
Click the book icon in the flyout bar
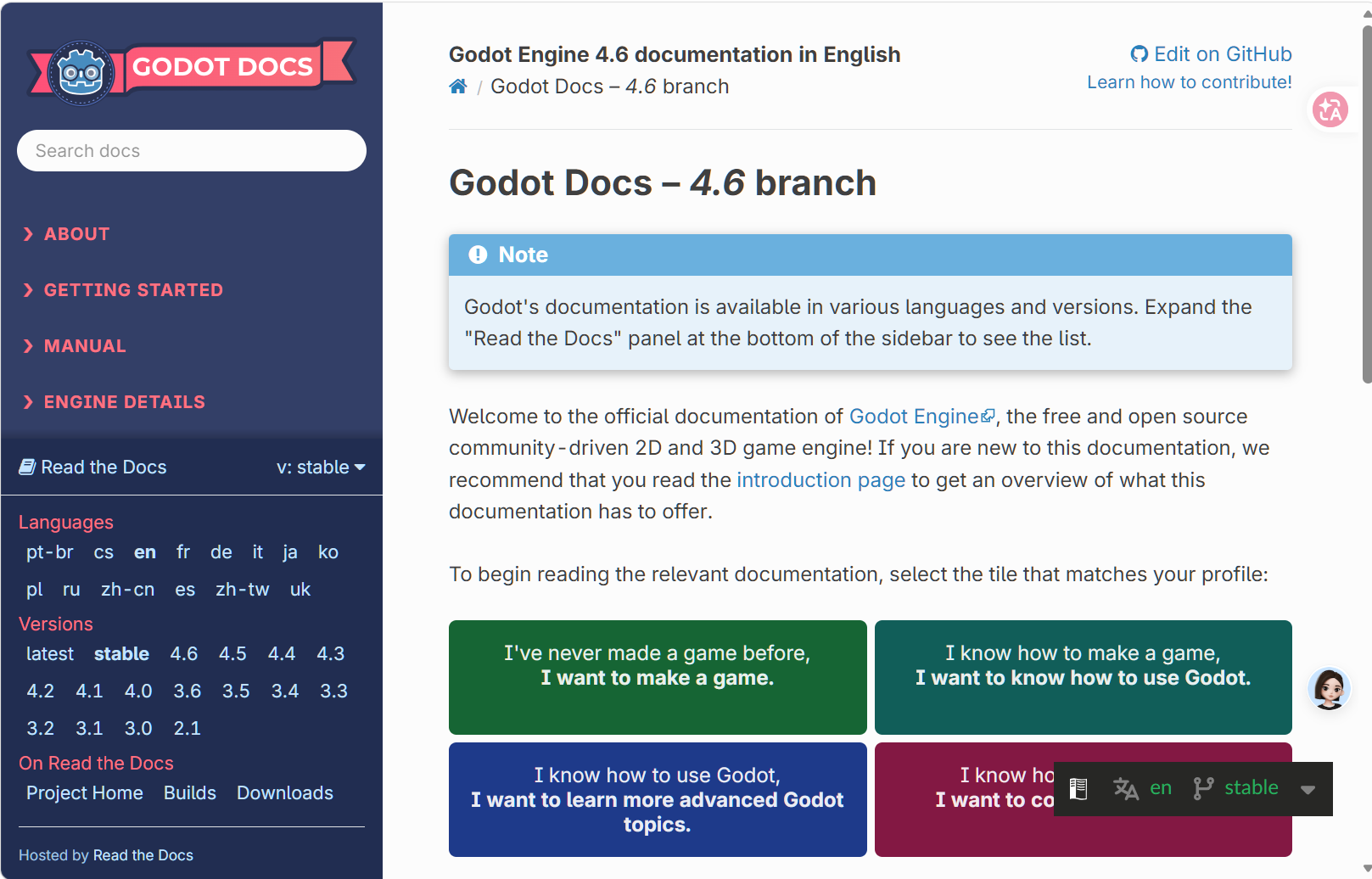tap(1078, 788)
